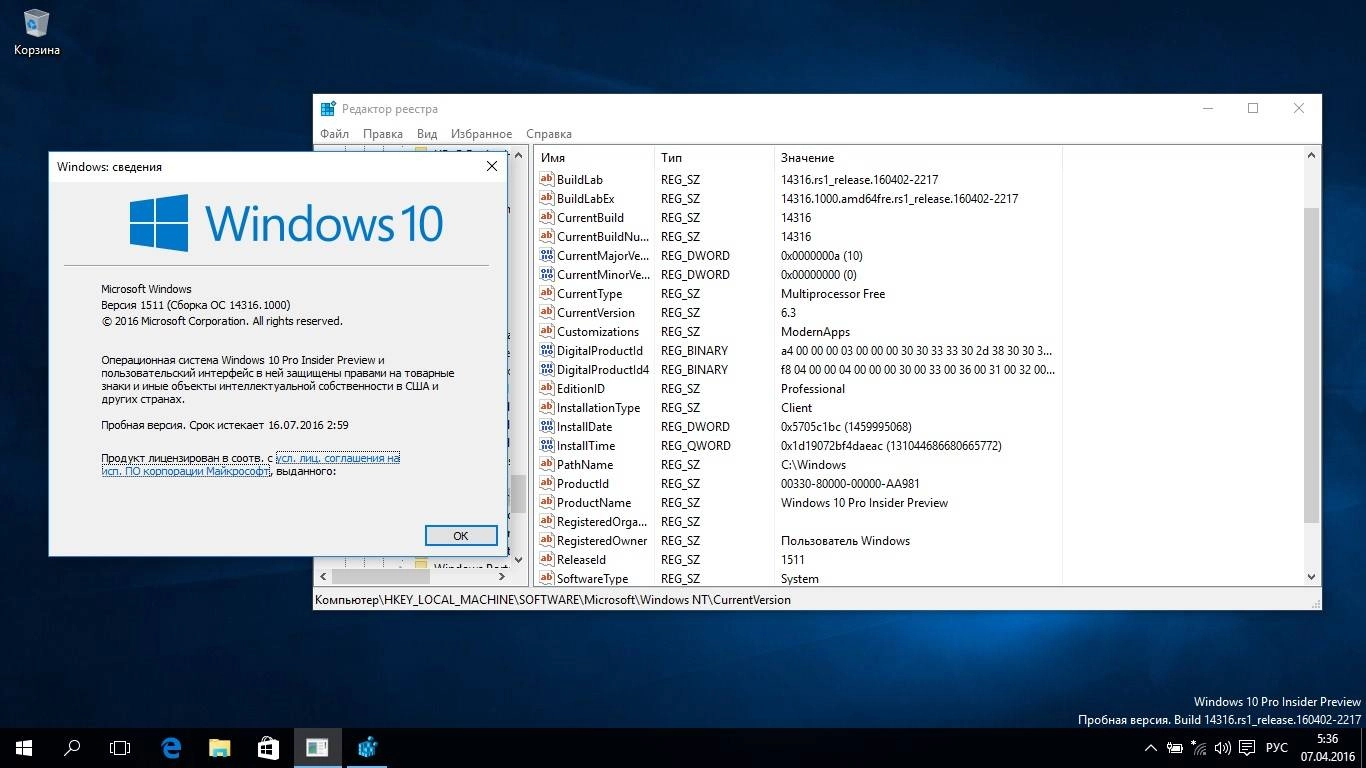Open the Справка menu
The image size is (1366, 768).
[x=549, y=133]
